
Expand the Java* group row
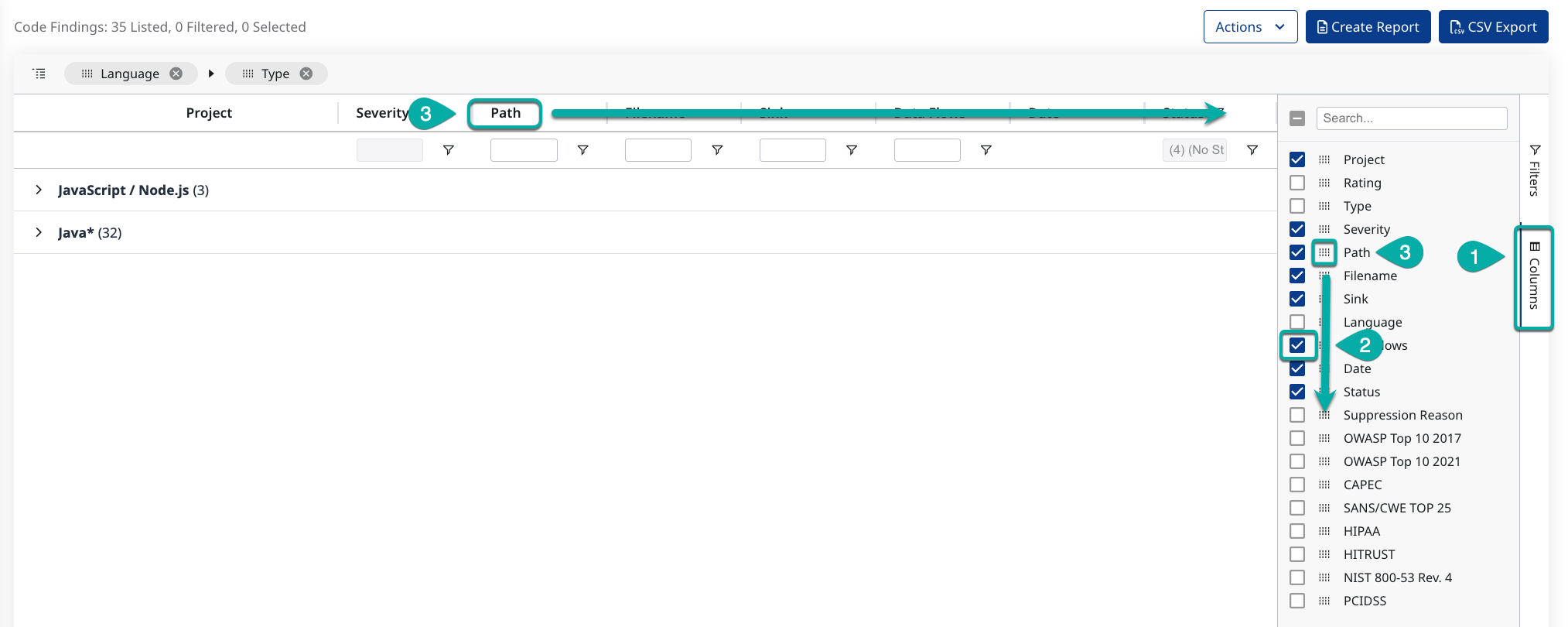click(39, 233)
